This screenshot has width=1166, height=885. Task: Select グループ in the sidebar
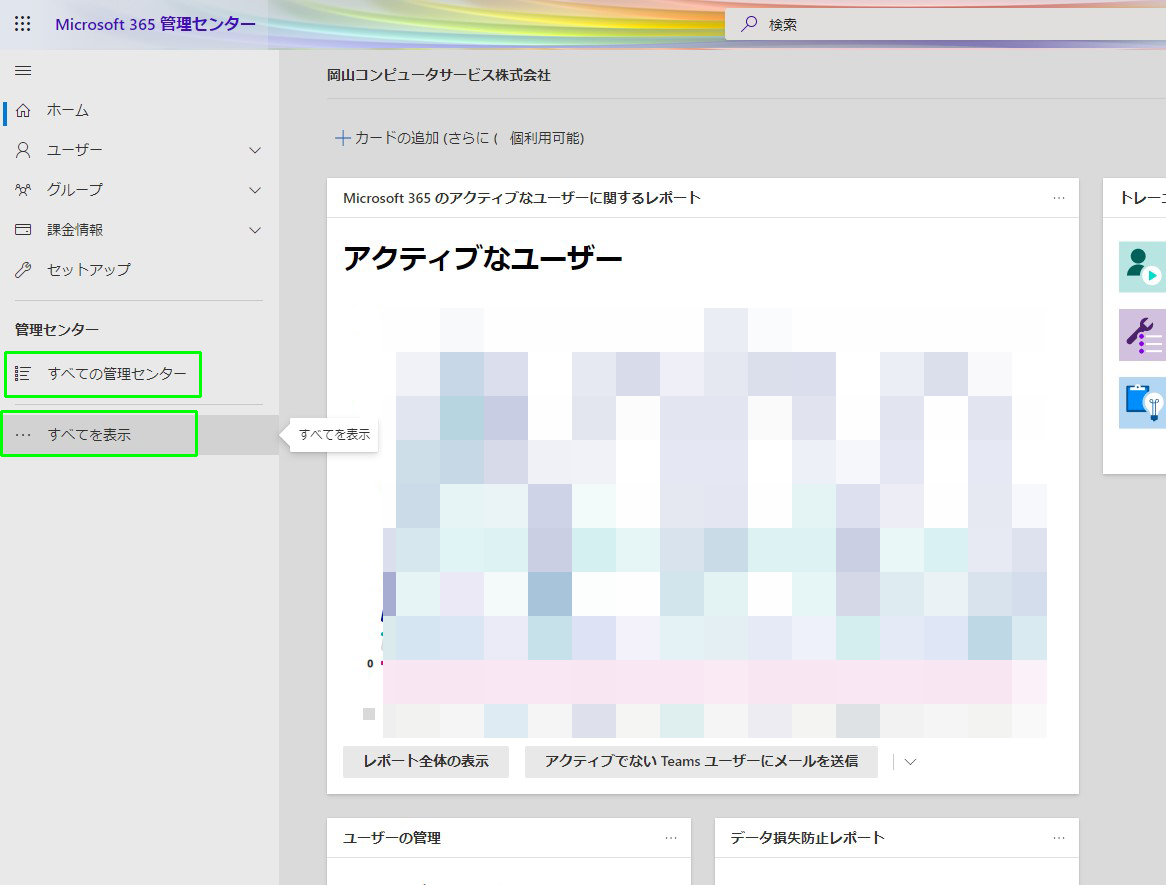pyautogui.click(x=74, y=190)
